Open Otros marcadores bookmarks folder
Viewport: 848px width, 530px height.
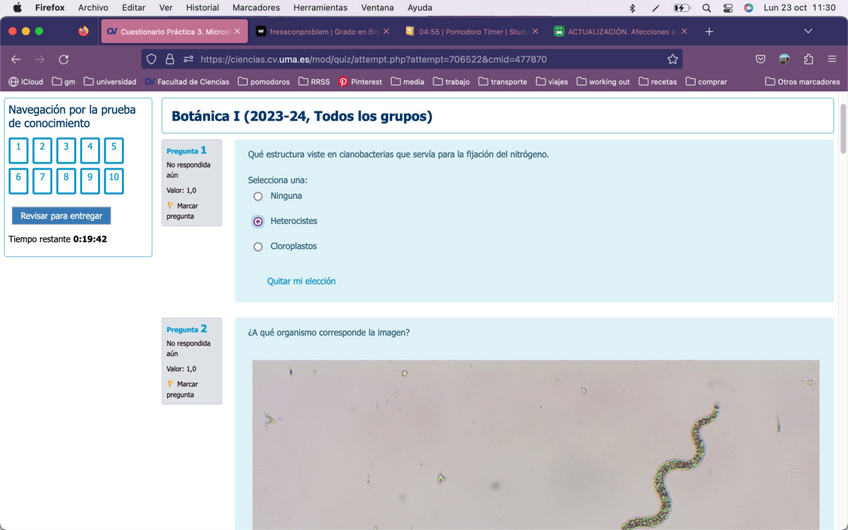[x=802, y=82]
